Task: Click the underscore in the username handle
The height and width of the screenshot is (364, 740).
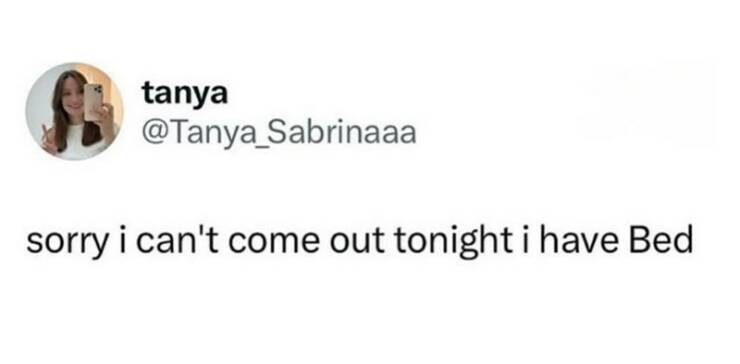Action: [253, 145]
